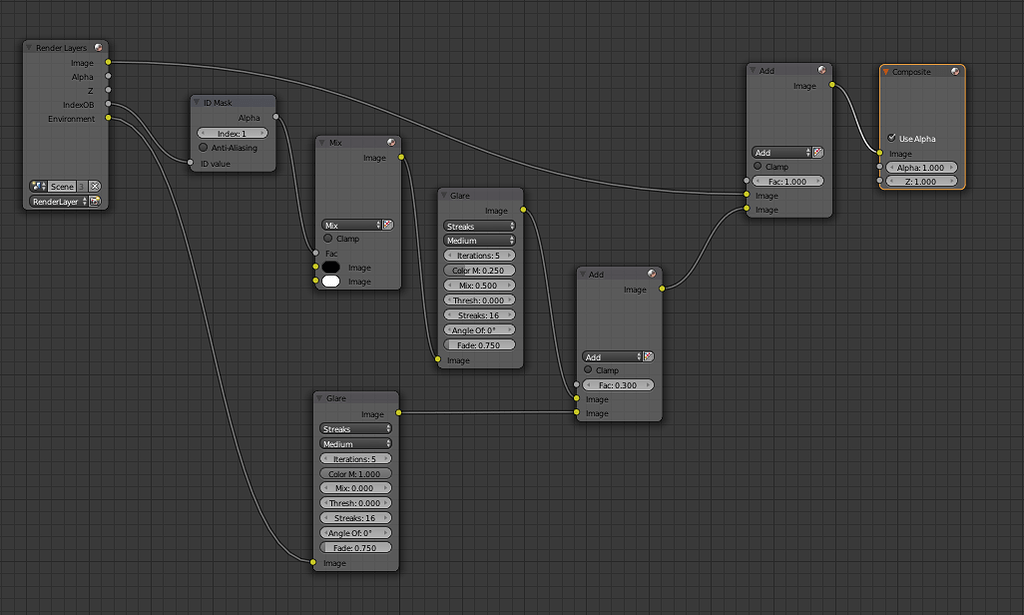Collapse Mix node with header triangle
Viewport: 1024px width, 615px height.
[x=321, y=142]
